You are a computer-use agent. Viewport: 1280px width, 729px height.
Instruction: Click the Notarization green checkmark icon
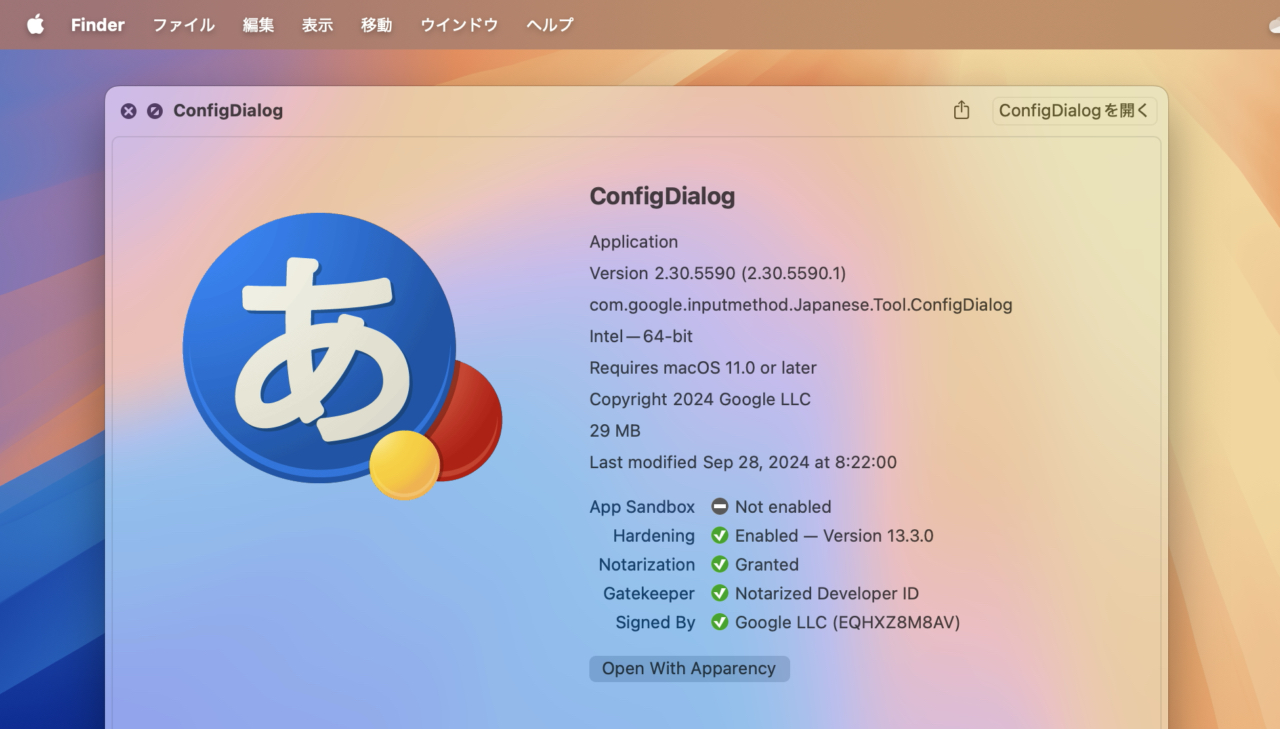720,565
